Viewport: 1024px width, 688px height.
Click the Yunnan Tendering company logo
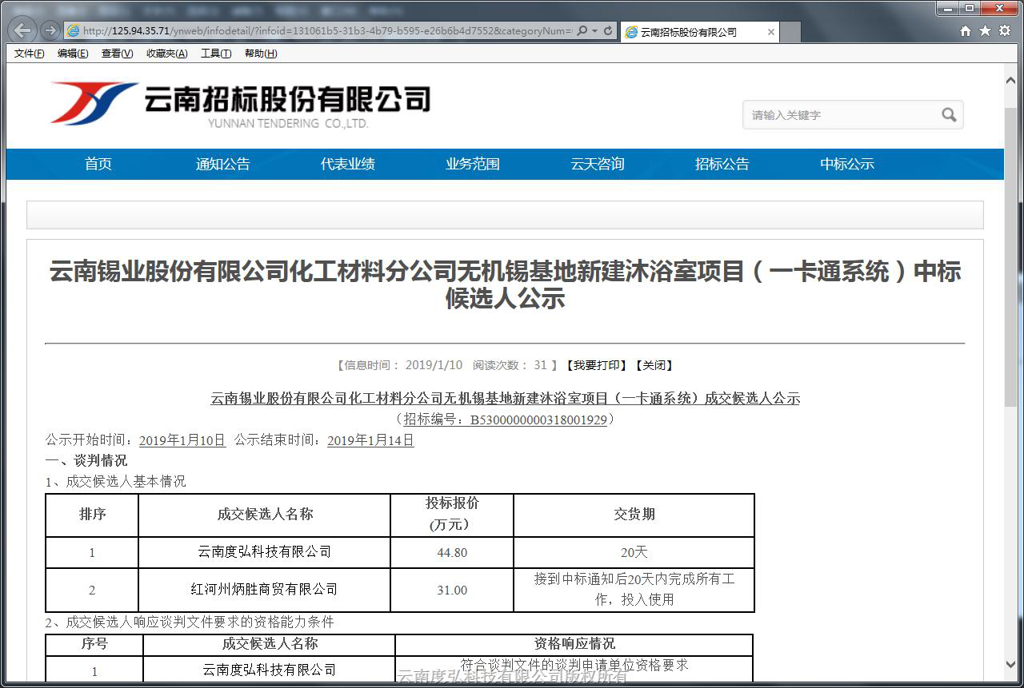241,104
